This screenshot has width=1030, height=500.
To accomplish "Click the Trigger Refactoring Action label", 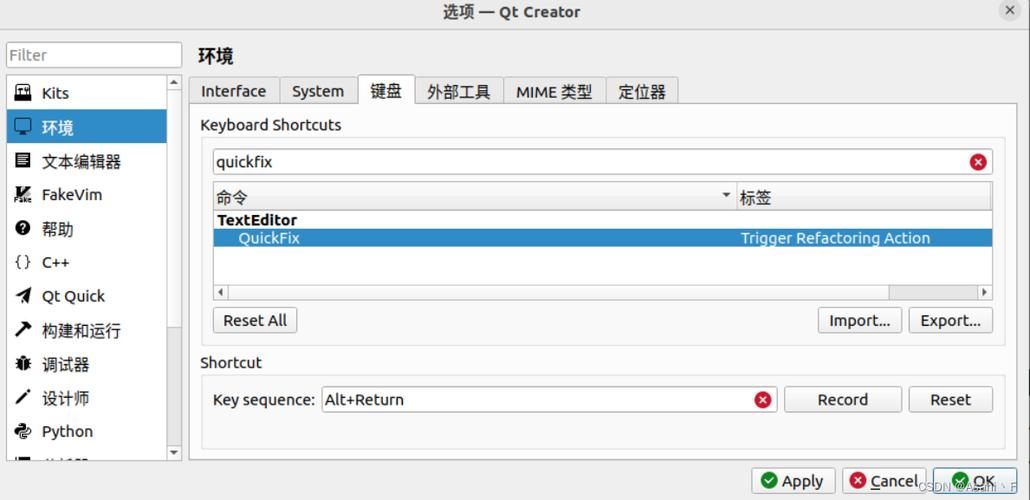I will [x=835, y=238].
